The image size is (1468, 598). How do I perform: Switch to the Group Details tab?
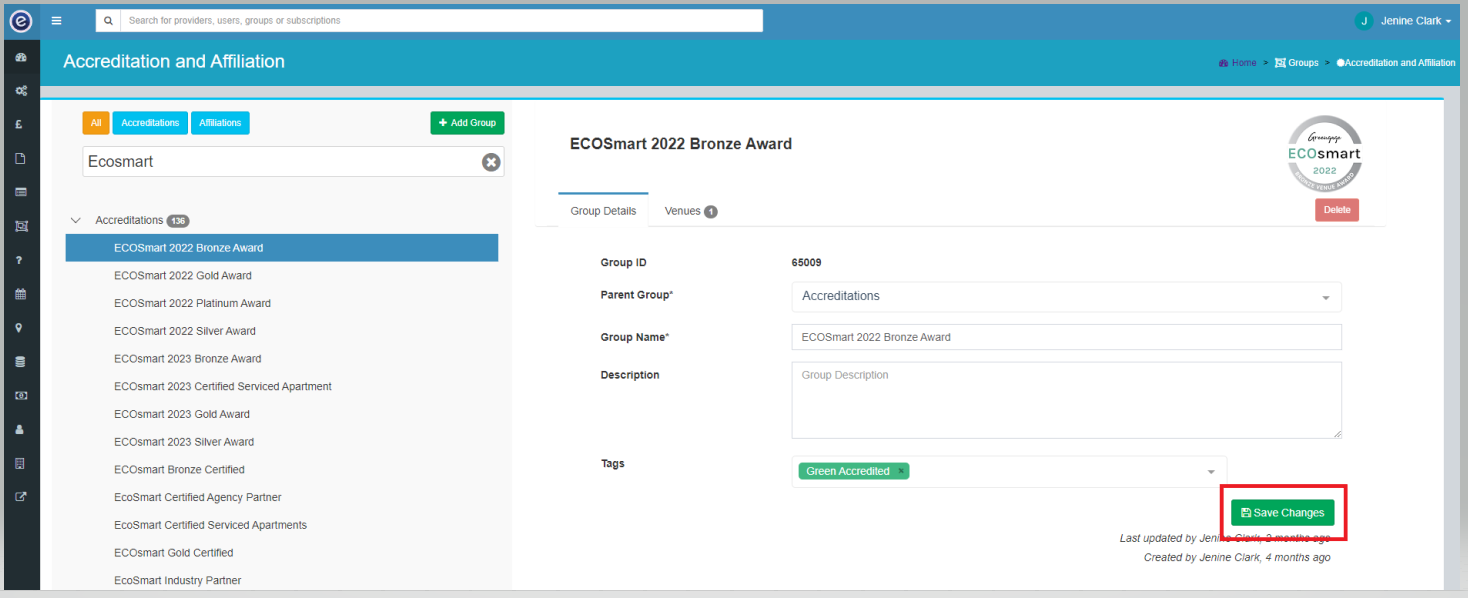tap(603, 211)
